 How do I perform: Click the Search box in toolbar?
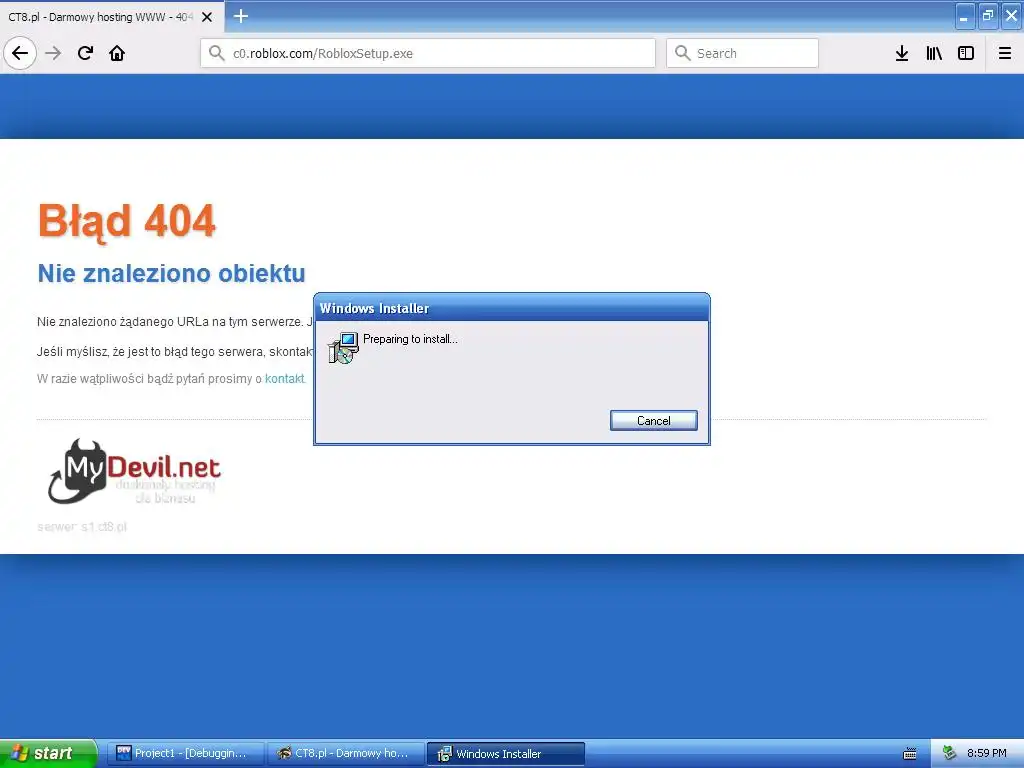(x=742, y=53)
